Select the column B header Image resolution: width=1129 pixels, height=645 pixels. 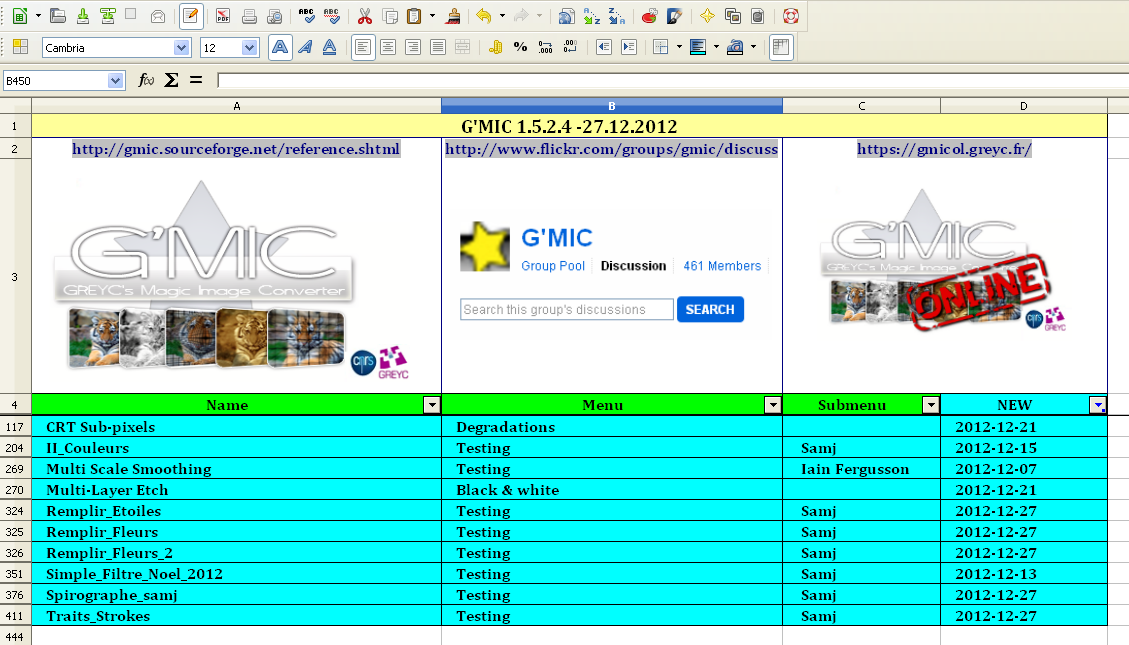pyautogui.click(x=611, y=106)
